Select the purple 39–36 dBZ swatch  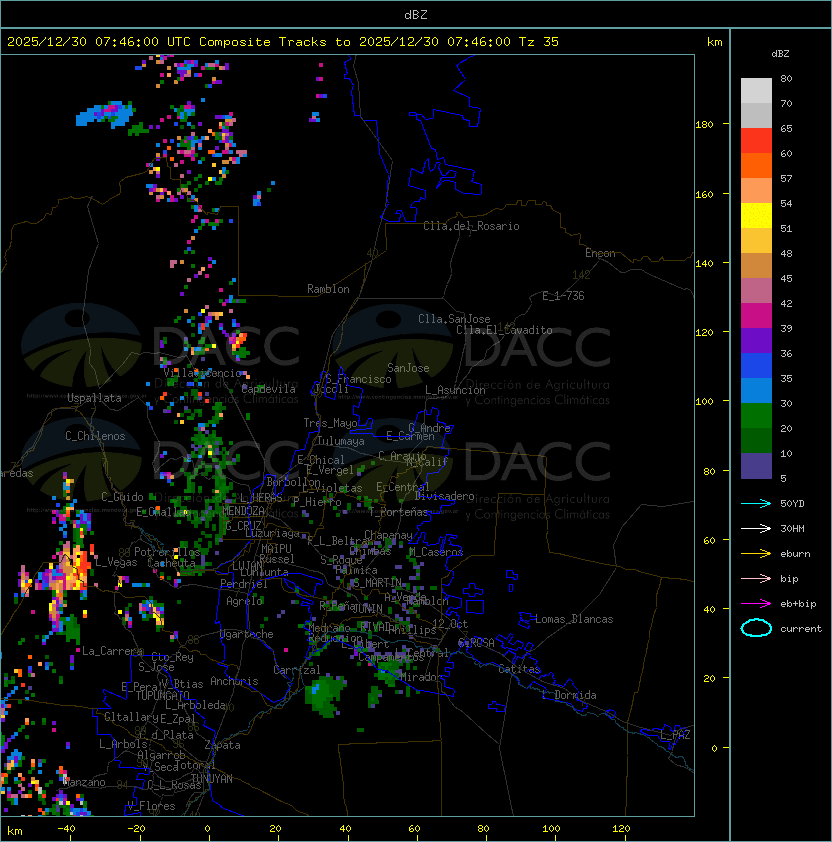point(756,340)
